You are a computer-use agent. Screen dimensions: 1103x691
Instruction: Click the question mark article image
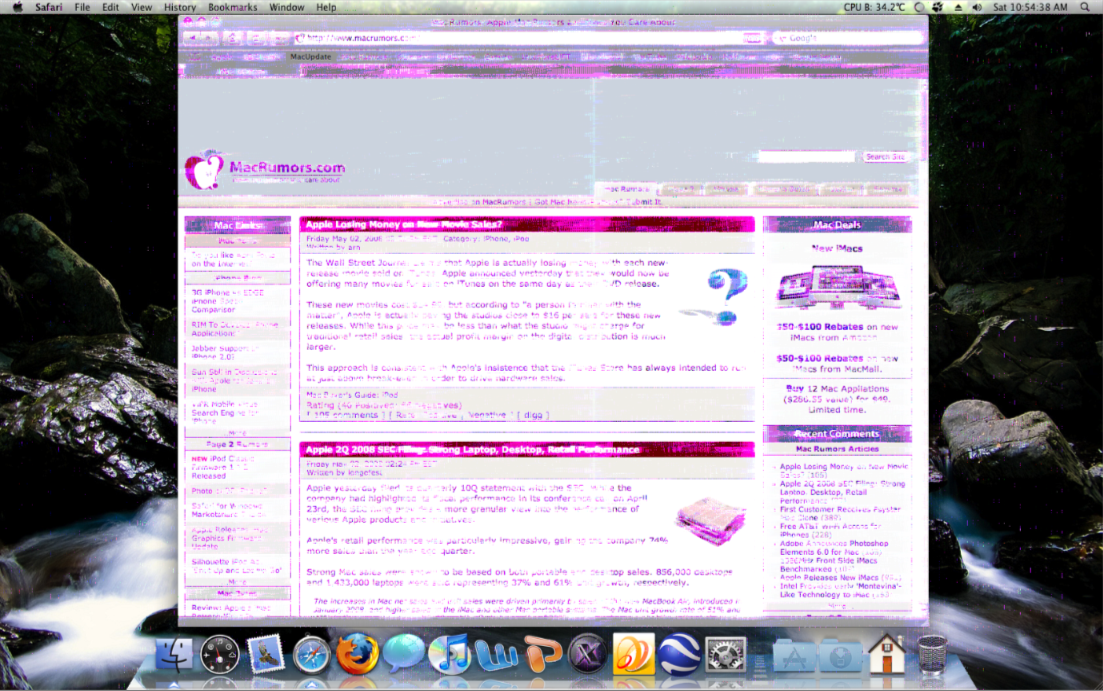[715, 297]
